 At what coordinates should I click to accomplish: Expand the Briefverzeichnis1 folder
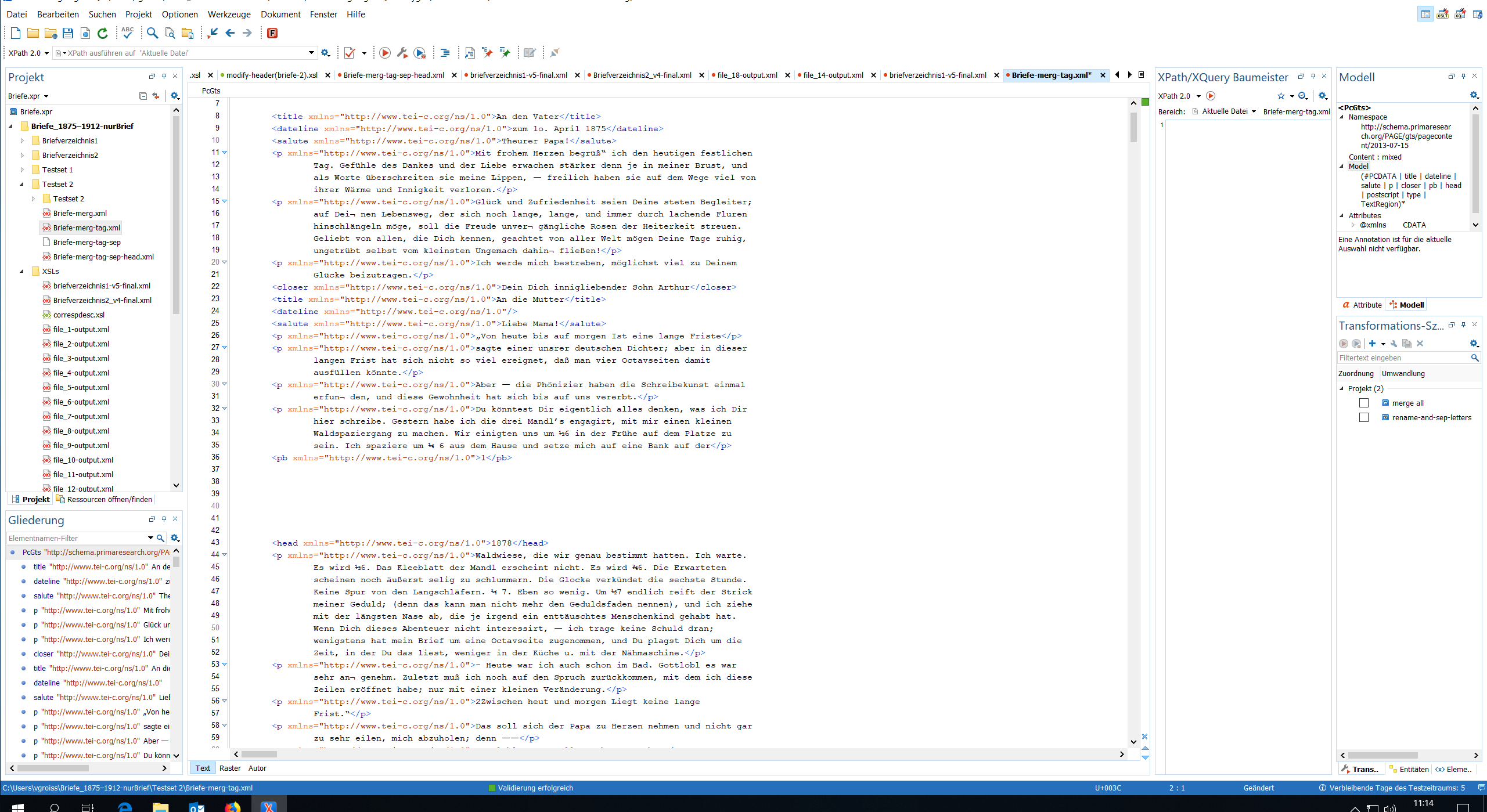click(x=22, y=140)
